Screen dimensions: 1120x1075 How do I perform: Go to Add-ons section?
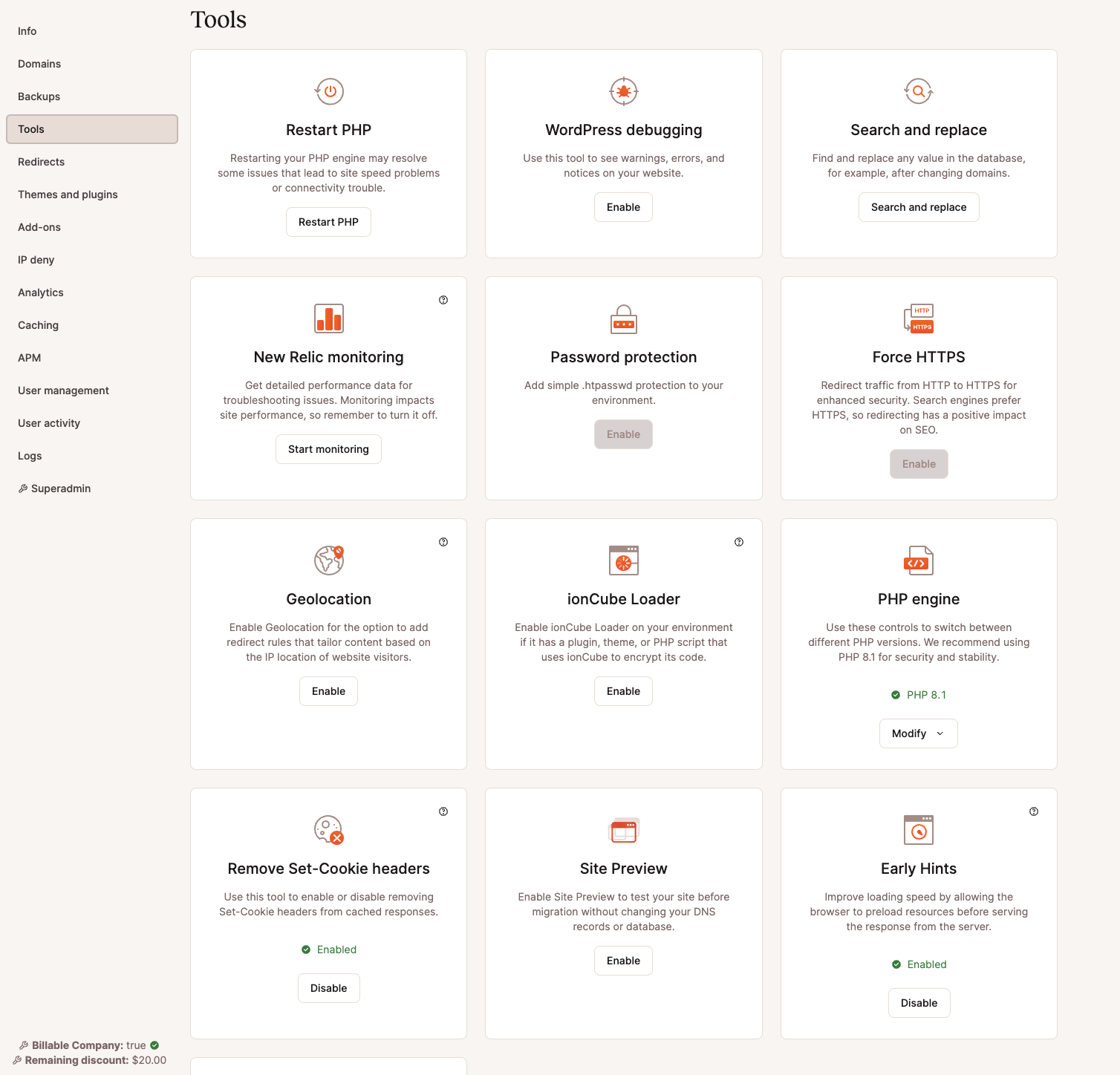[x=92, y=227]
